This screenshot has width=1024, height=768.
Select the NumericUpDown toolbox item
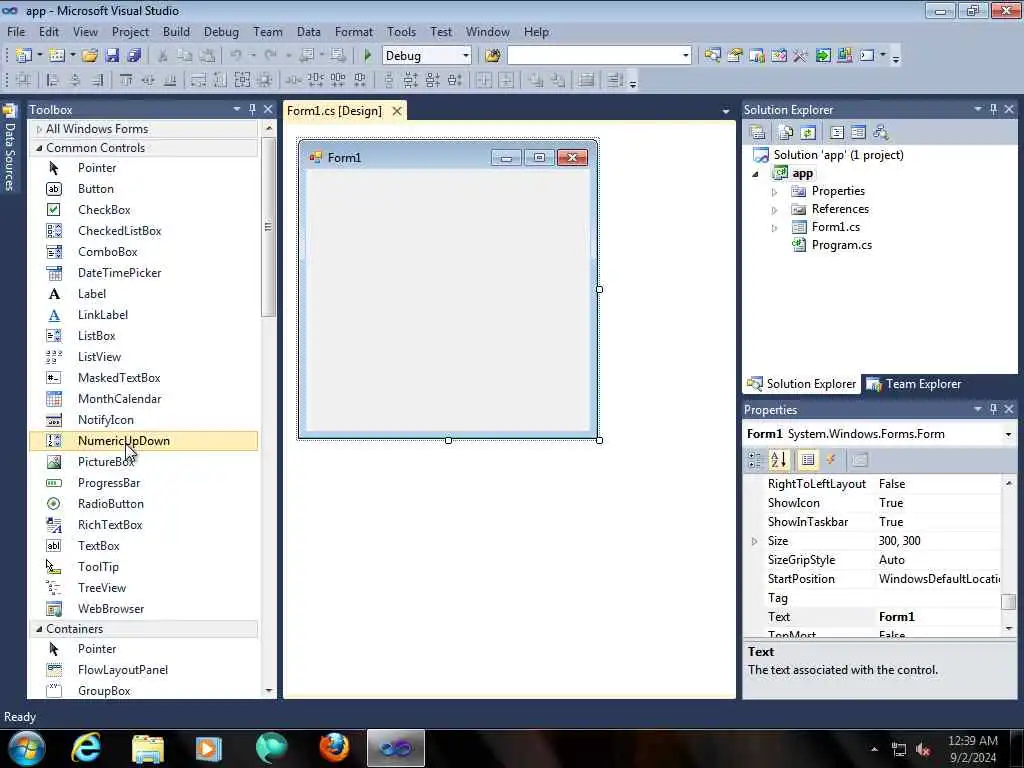144,441
